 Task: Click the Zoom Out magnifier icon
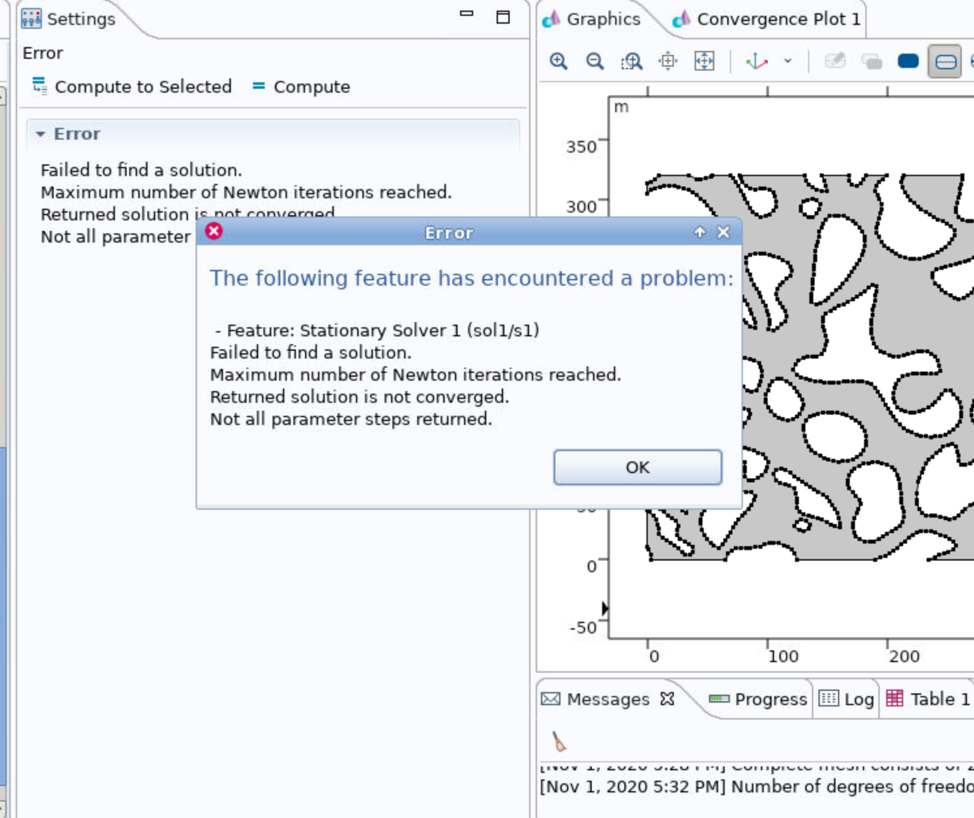pyautogui.click(x=595, y=62)
